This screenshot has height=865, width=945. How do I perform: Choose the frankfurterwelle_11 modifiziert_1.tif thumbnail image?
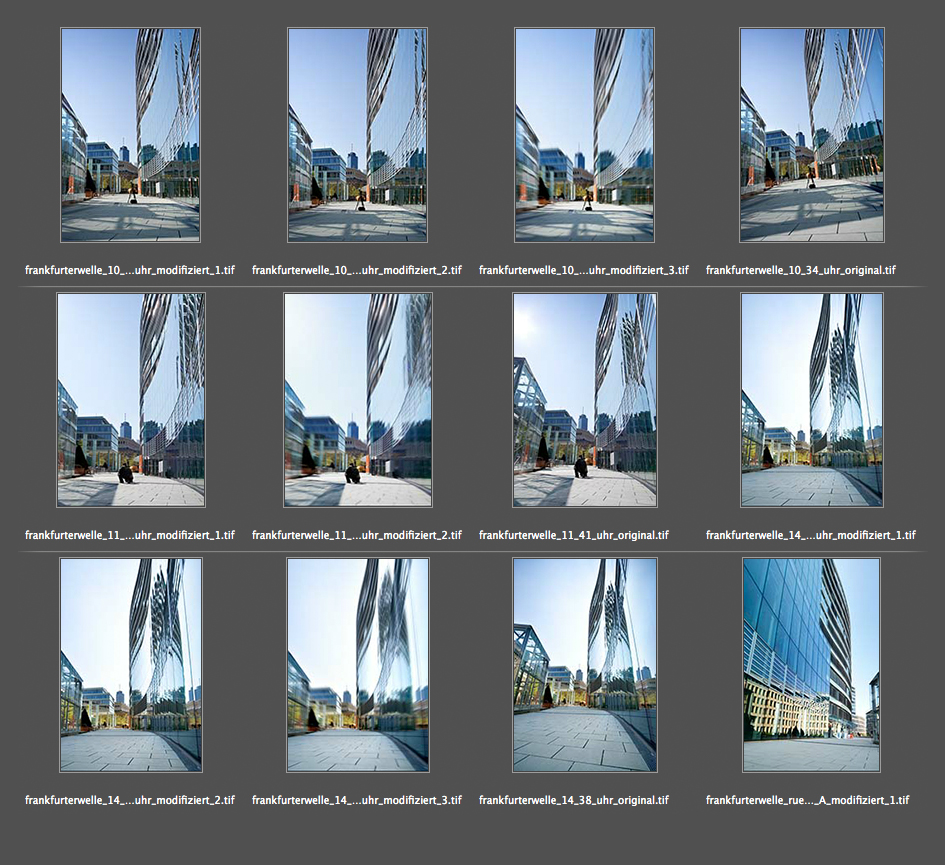pyautogui.click(x=130, y=400)
